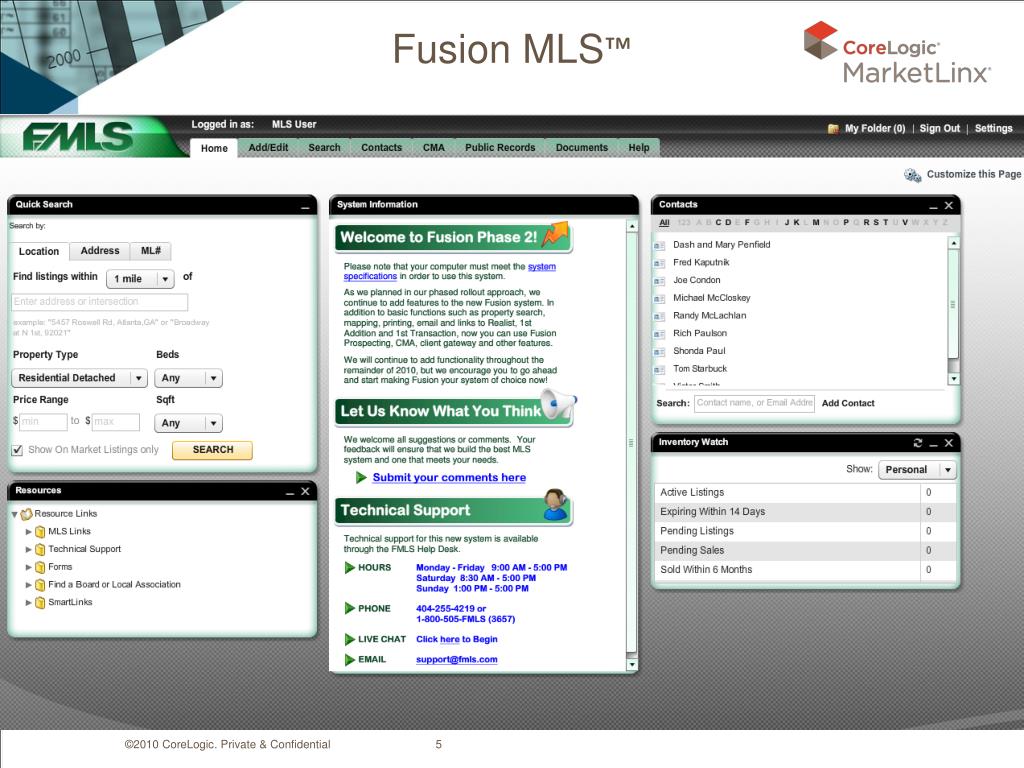Open contact card icon for Michael McCloskey

(660, 298)
